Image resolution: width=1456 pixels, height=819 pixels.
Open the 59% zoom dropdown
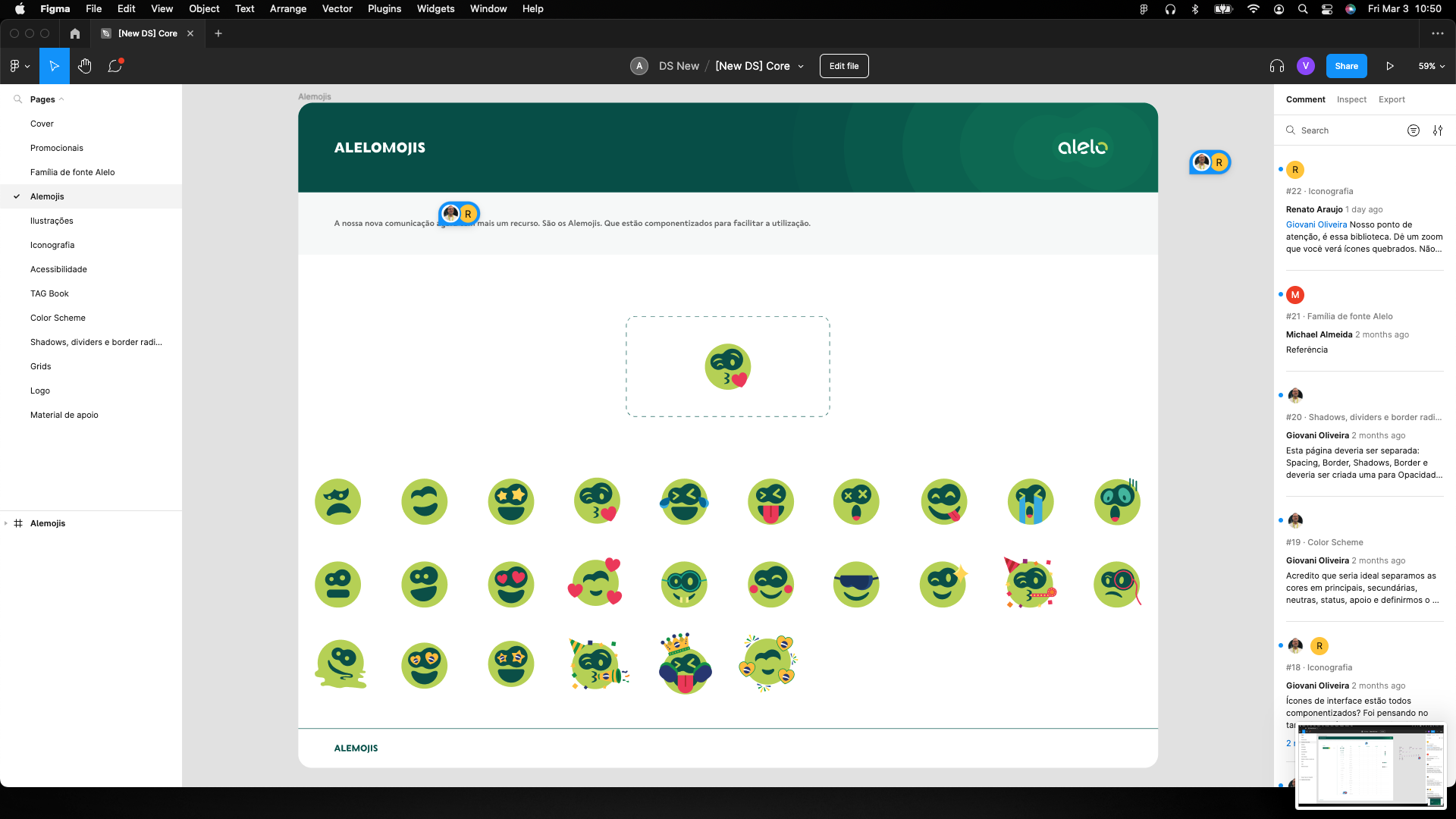tap(1431, 66)
